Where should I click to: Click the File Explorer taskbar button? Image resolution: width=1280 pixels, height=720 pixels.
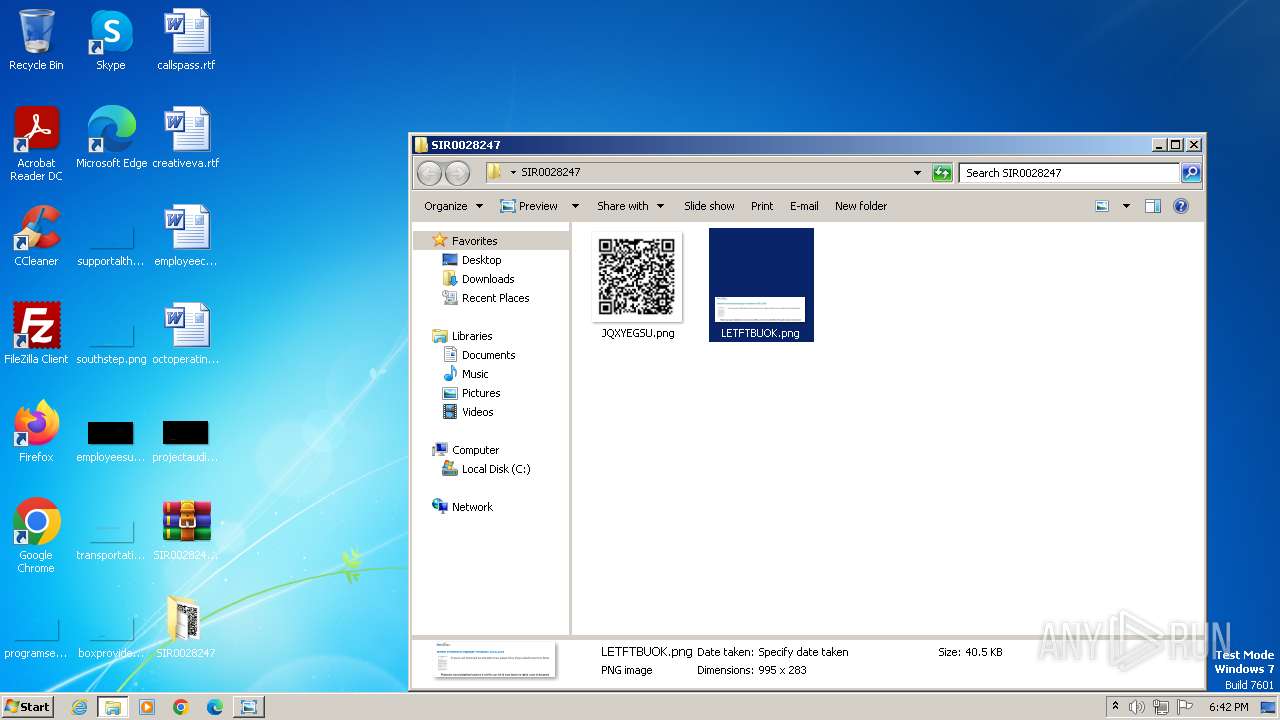[x=112, y=707]
